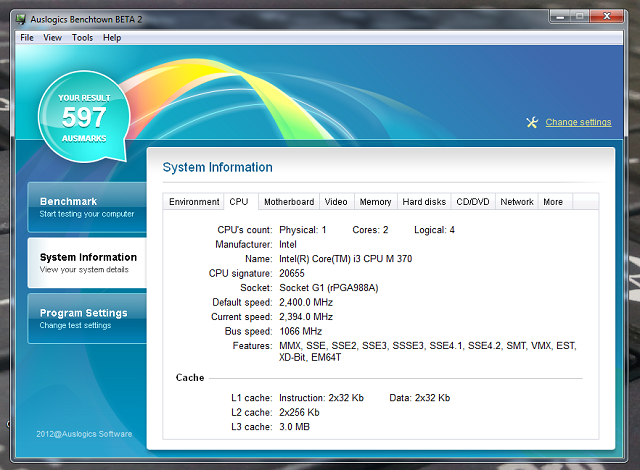Viewport: 640px width, 470px height.
Task: Click the Manufacturer Intel value
Action: (288, 244)
